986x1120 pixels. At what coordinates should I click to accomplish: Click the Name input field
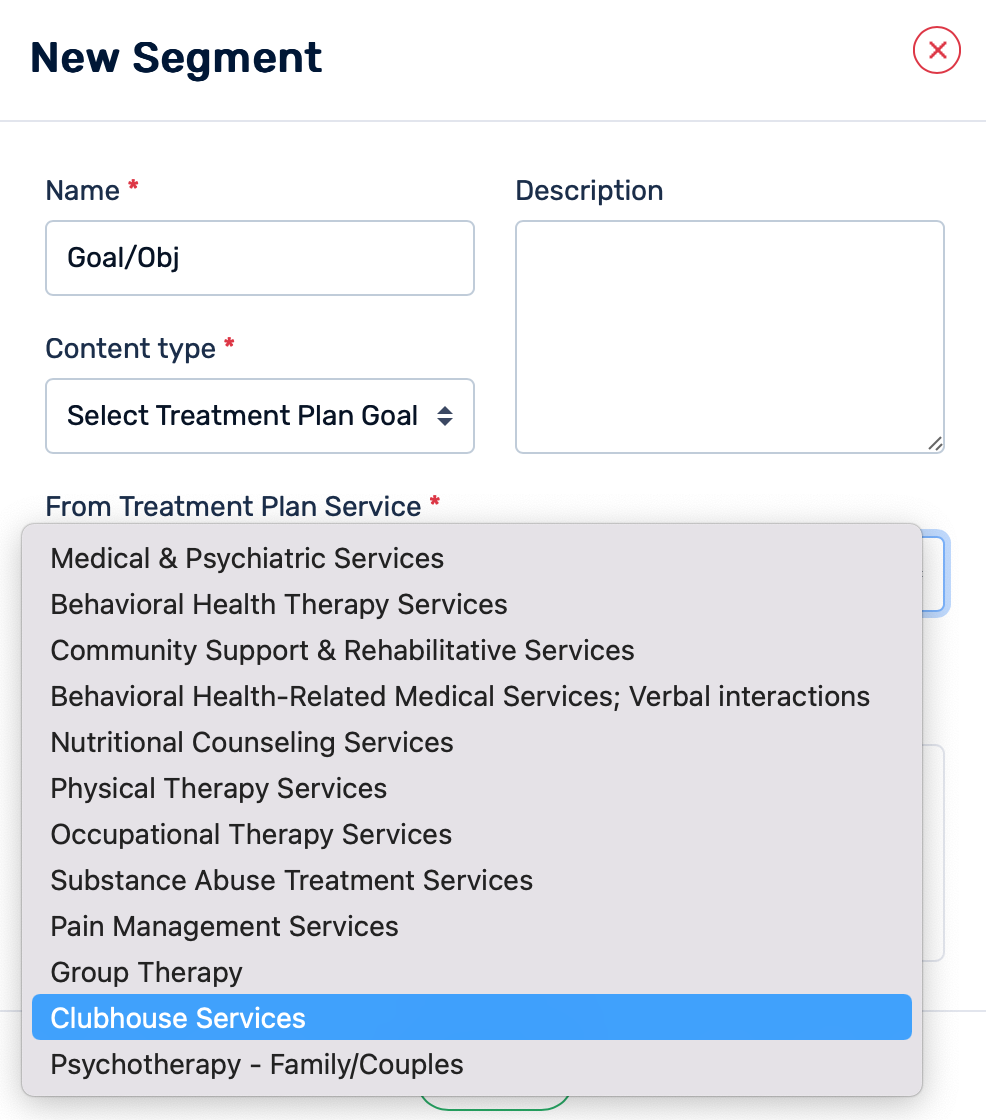coord(260,258)
